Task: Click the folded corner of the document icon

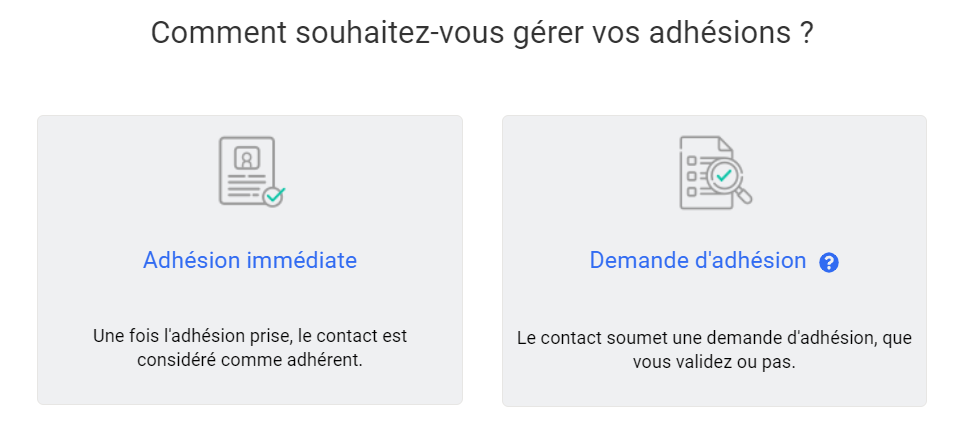Action: (726, 145)
